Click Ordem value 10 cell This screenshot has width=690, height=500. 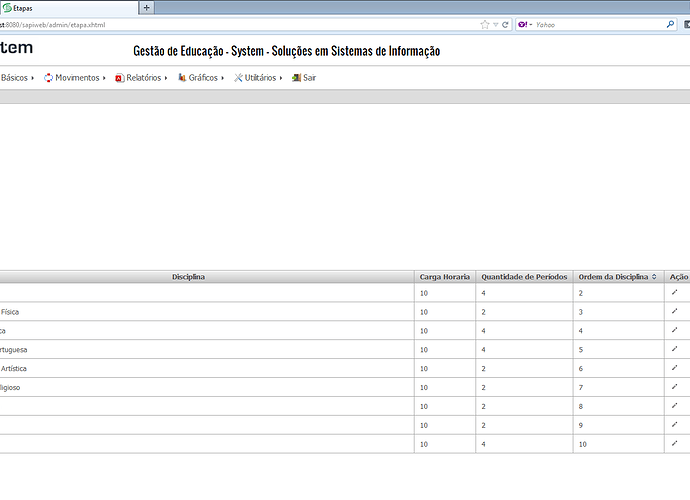tap(618, 444)
